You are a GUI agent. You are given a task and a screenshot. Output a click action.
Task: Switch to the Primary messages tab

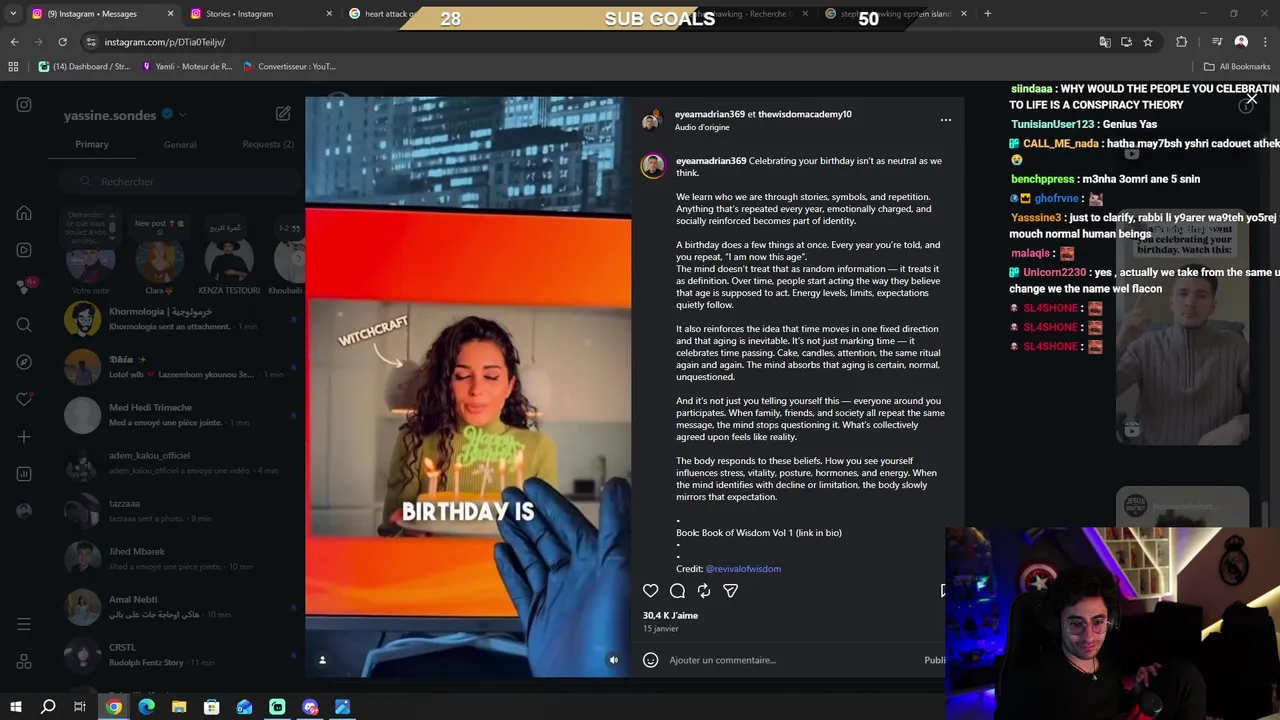(x=92, y=144)
